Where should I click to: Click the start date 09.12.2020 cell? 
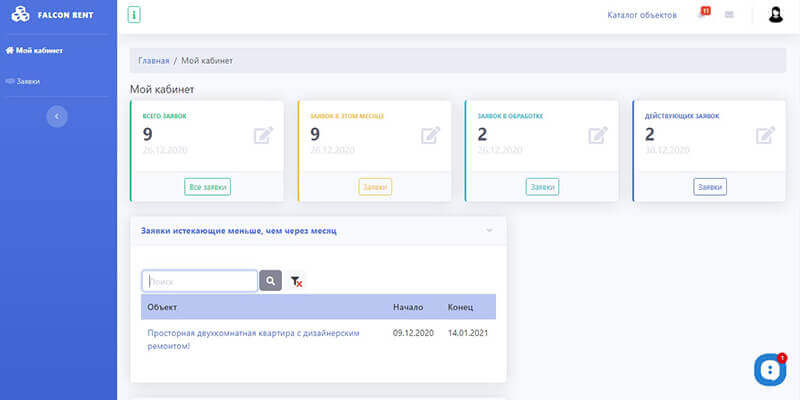pos(413,333)
